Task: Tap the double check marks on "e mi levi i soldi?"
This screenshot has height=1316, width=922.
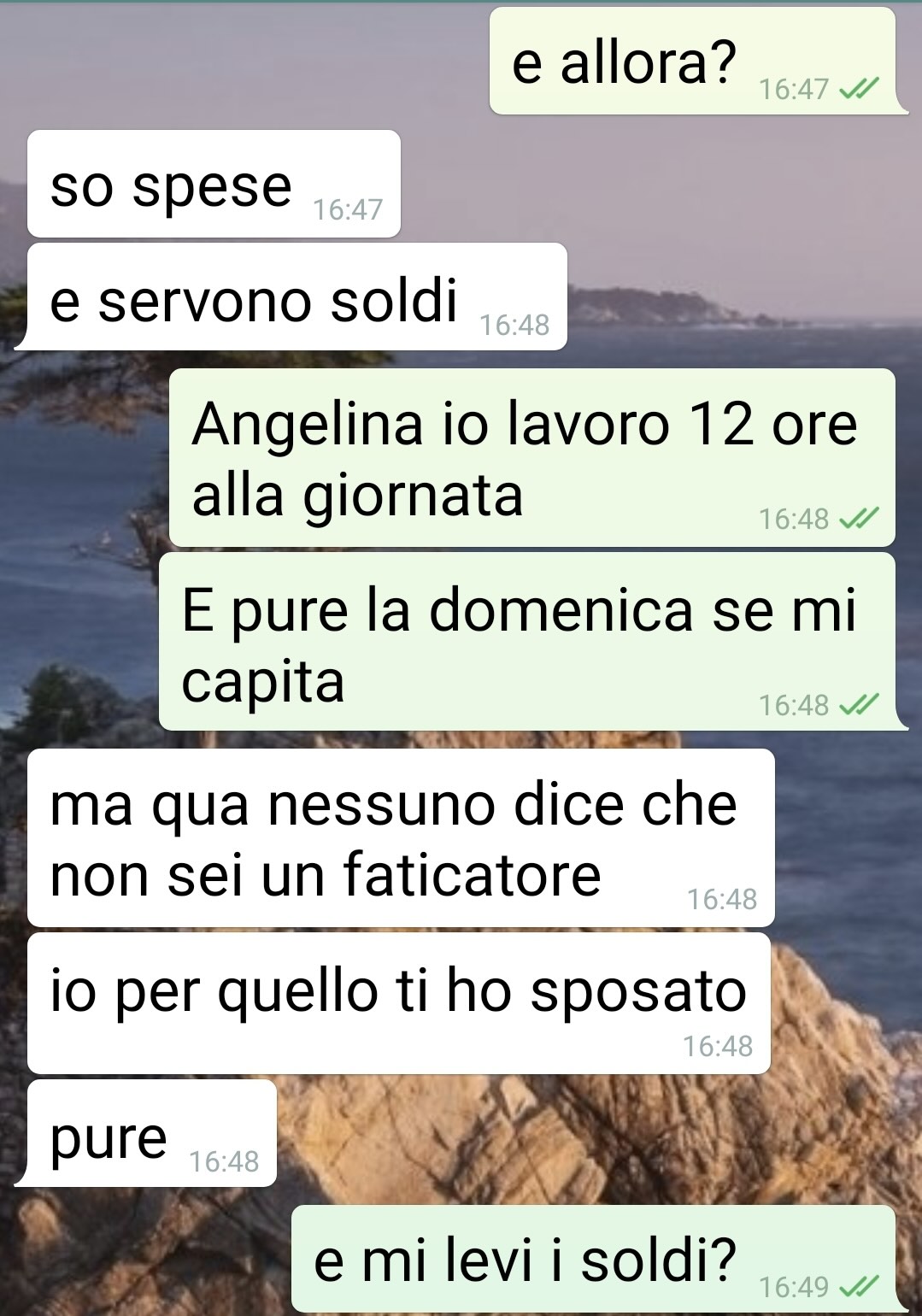Action: [859, 1286]
